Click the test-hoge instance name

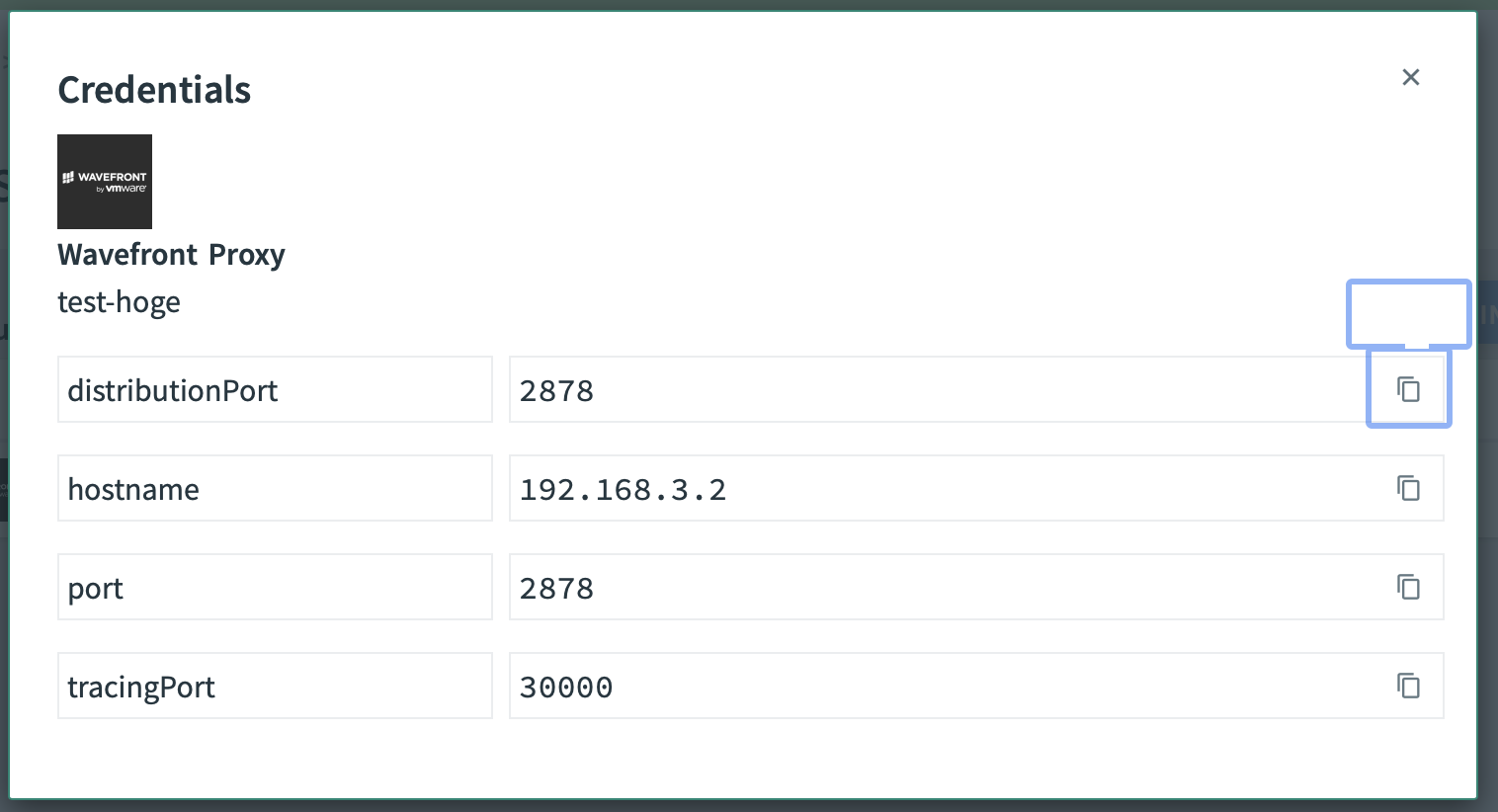click(x=119, y=302)
